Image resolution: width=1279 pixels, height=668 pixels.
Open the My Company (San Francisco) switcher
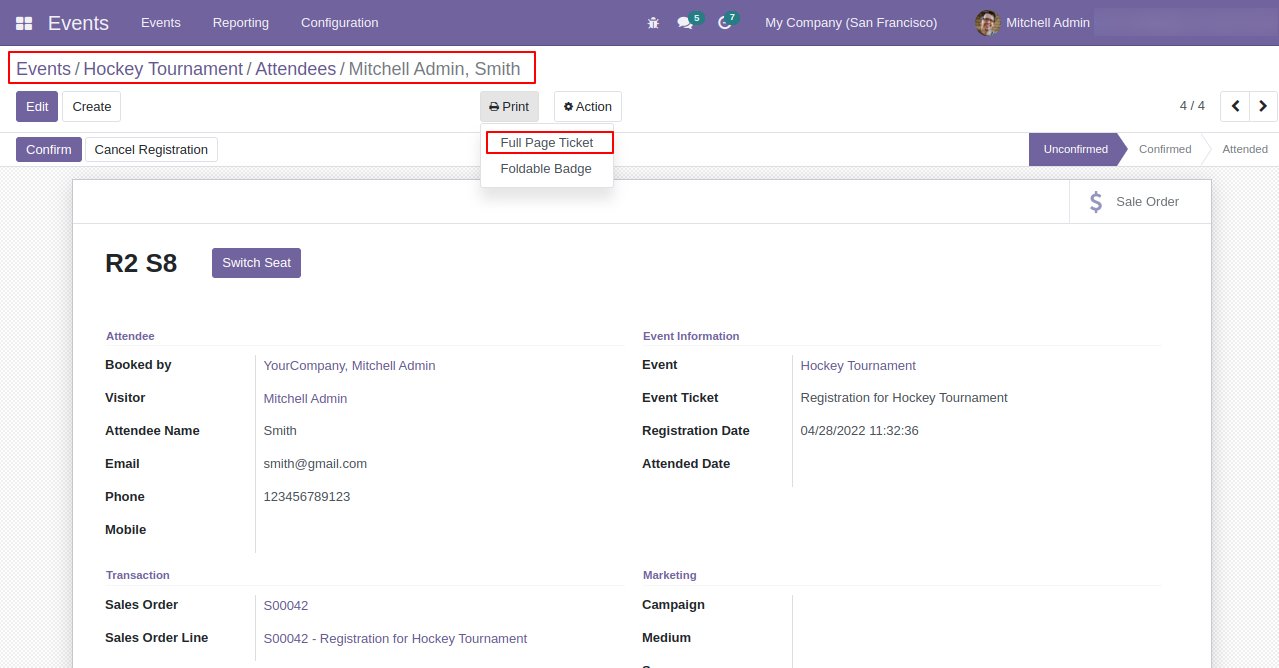click(851, 23)
